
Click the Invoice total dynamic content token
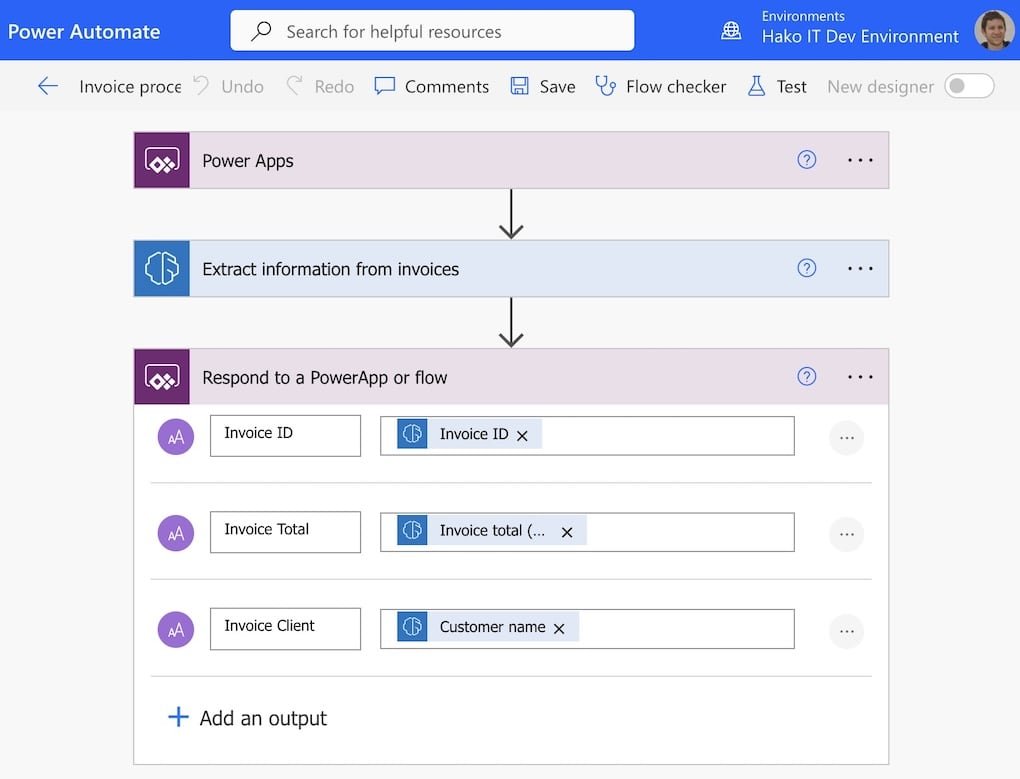[492, 531]
